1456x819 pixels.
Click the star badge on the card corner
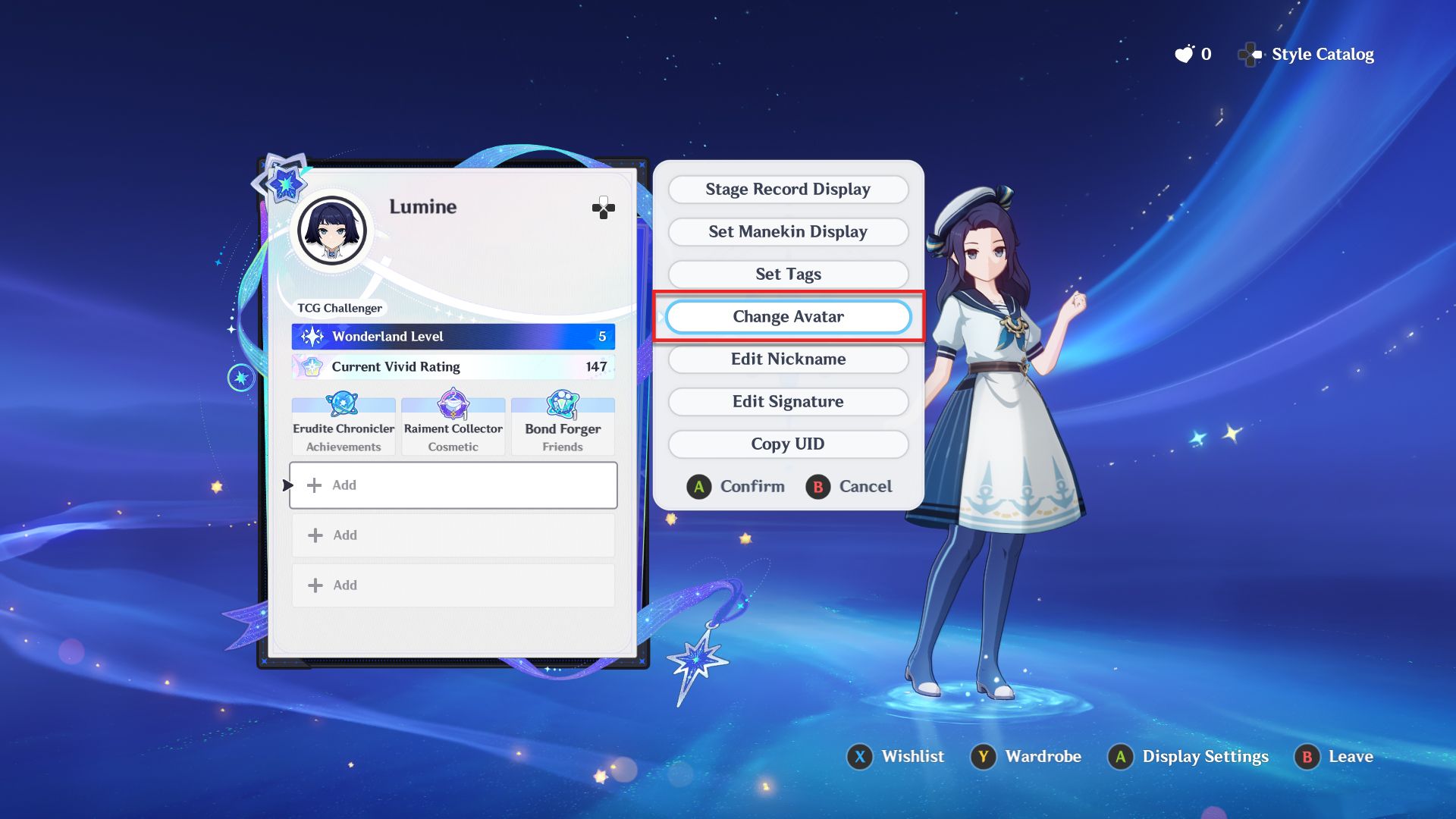(284, 182)
